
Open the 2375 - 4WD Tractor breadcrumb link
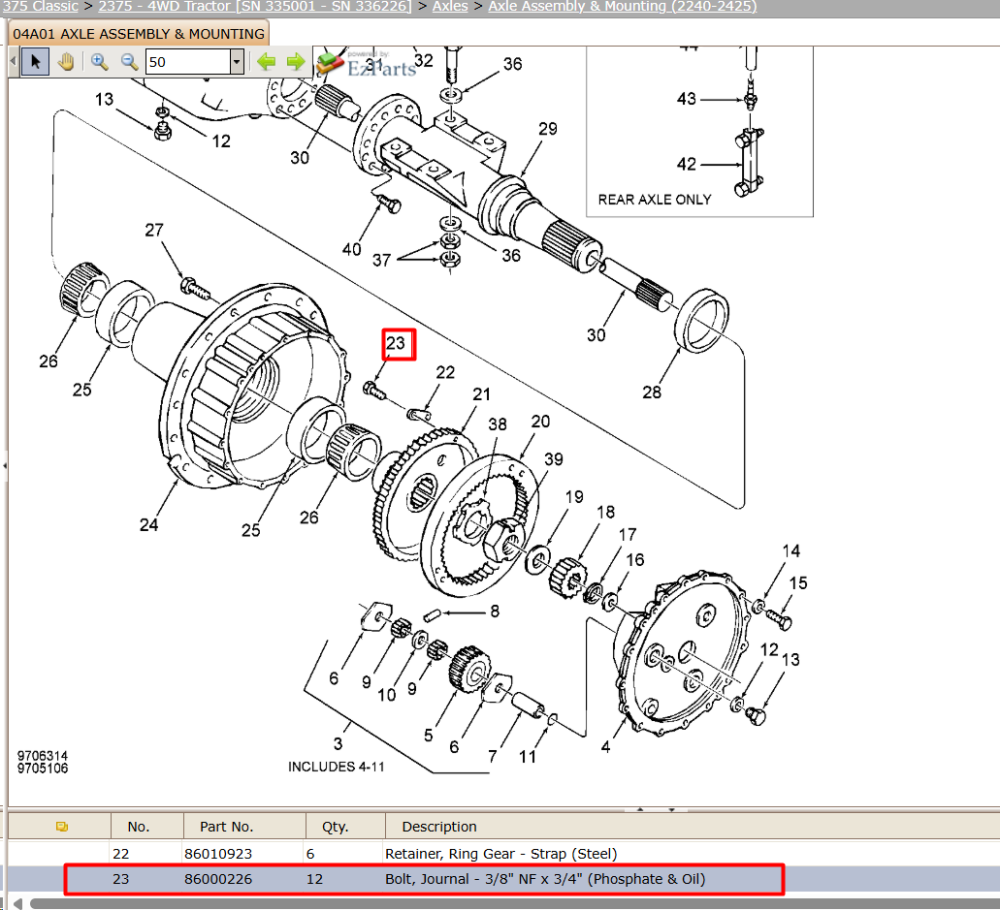point(255,6)
